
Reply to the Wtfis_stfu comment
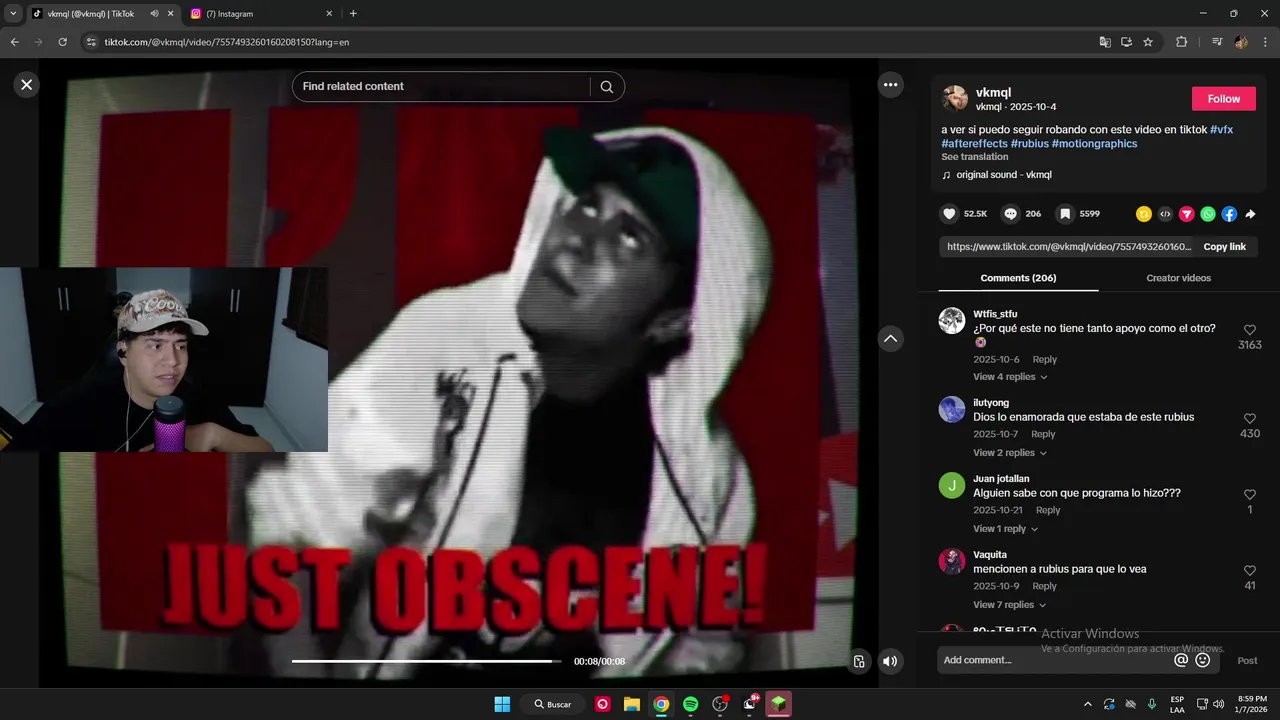1044,360
